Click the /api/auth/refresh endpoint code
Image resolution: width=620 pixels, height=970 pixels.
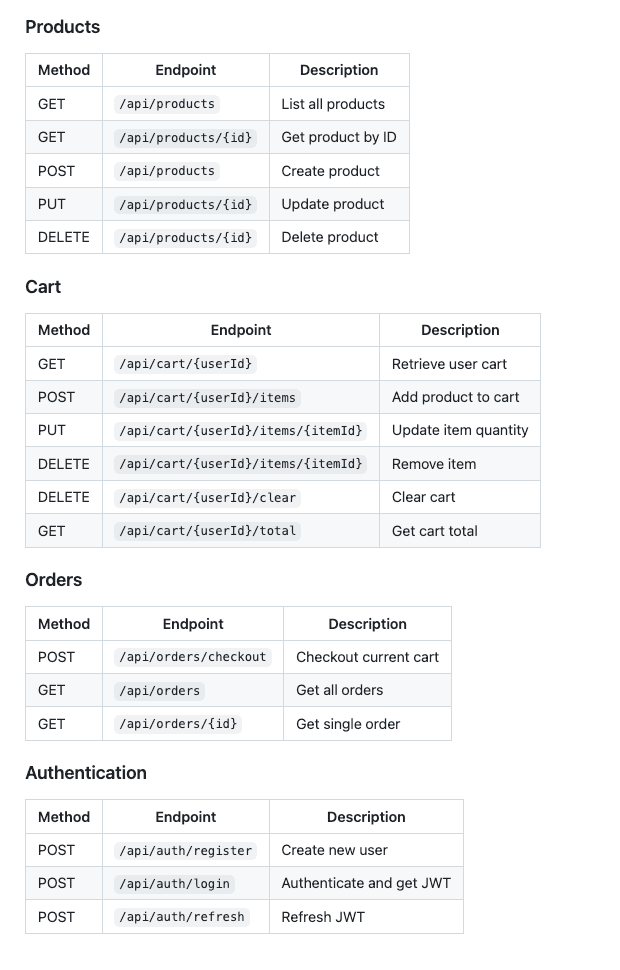(181, 917)
